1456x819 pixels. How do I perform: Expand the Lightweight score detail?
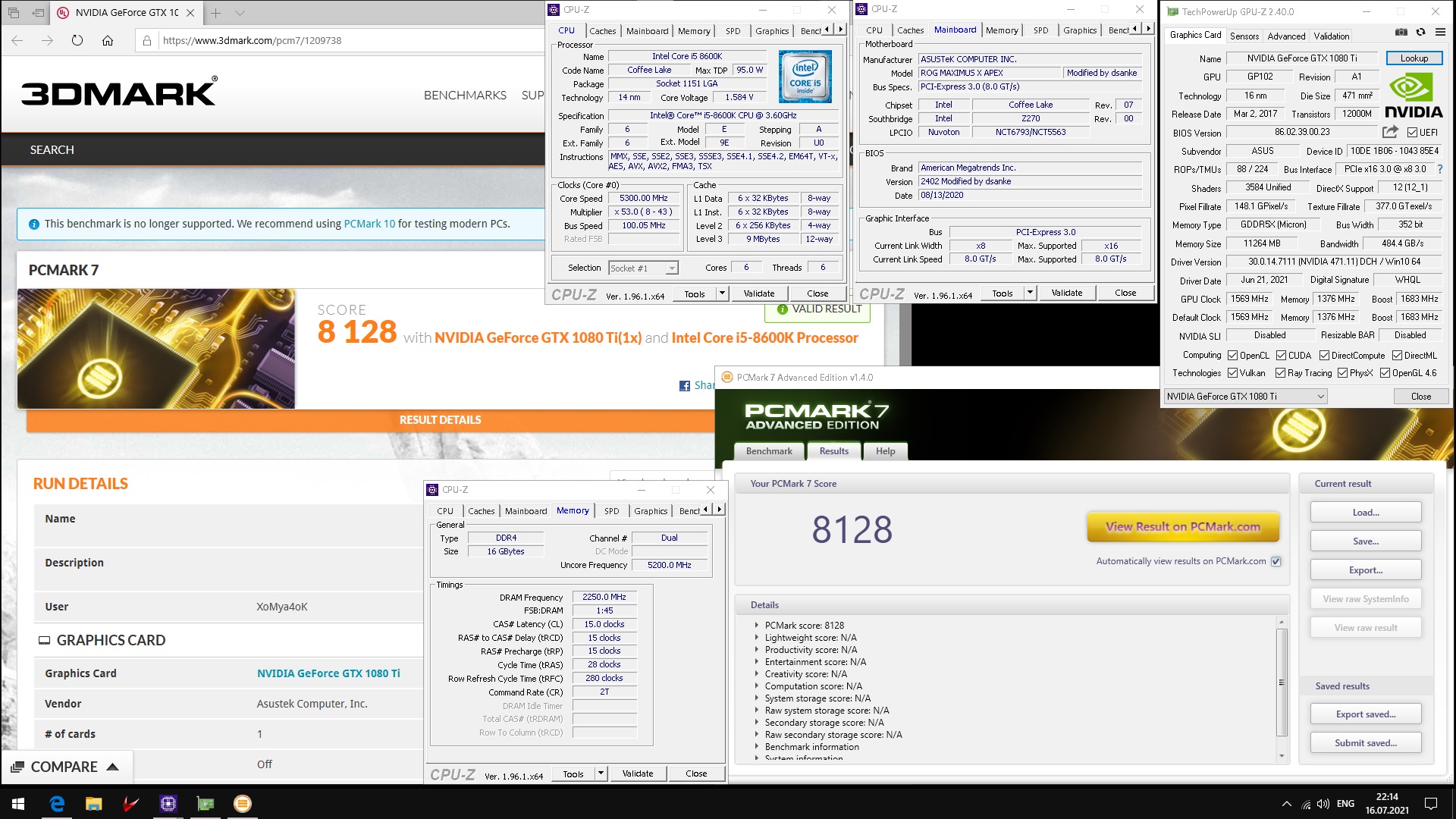[756, 638]
